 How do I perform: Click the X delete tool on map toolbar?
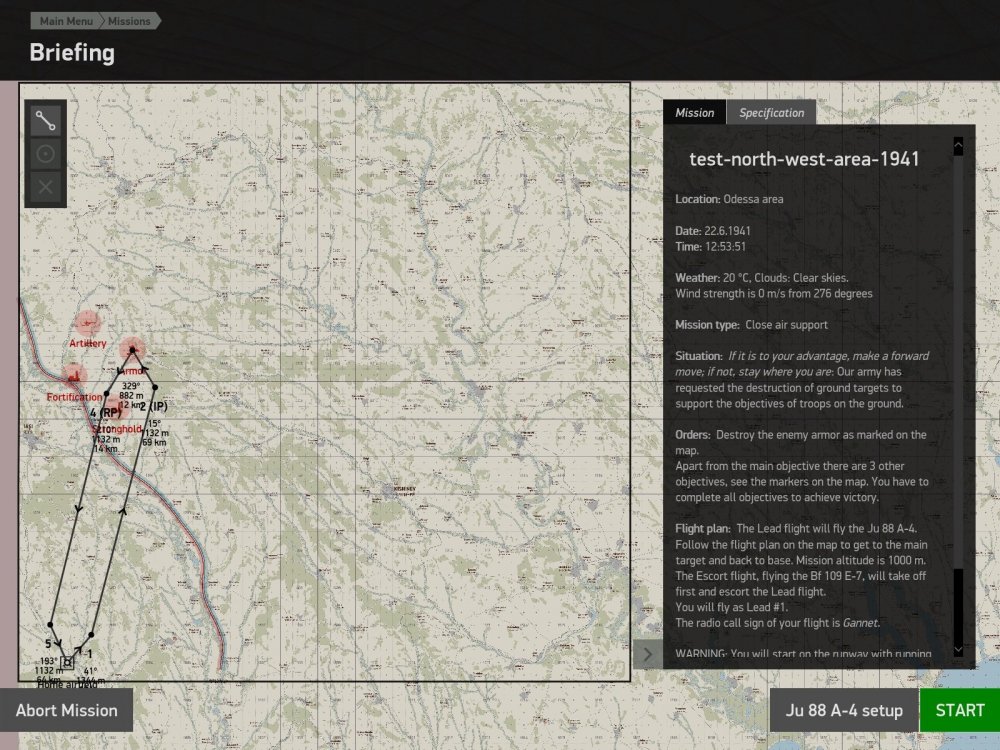click(x=46, y=186)
